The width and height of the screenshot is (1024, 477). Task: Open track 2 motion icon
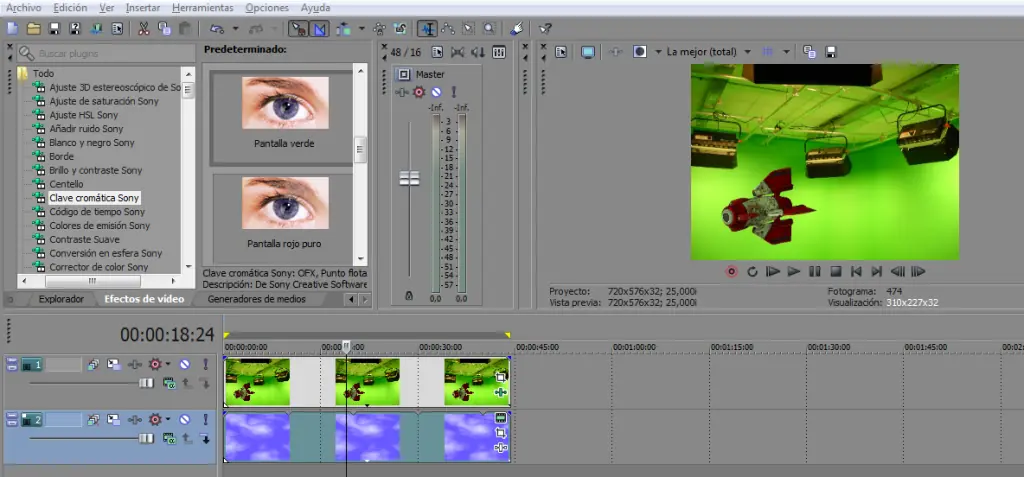pos(114,419)
